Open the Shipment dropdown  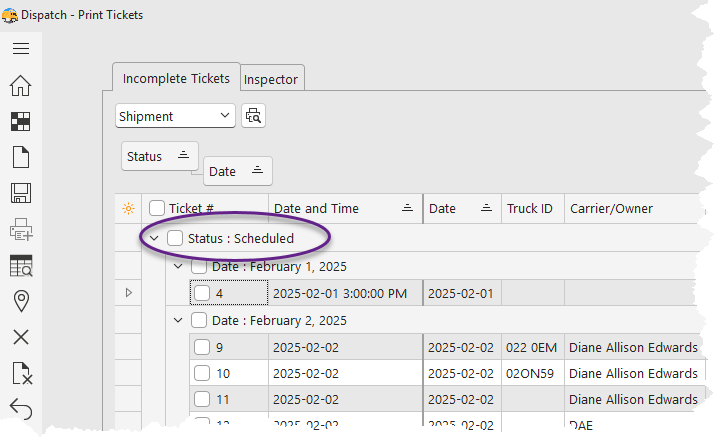(x=175, y=116)
